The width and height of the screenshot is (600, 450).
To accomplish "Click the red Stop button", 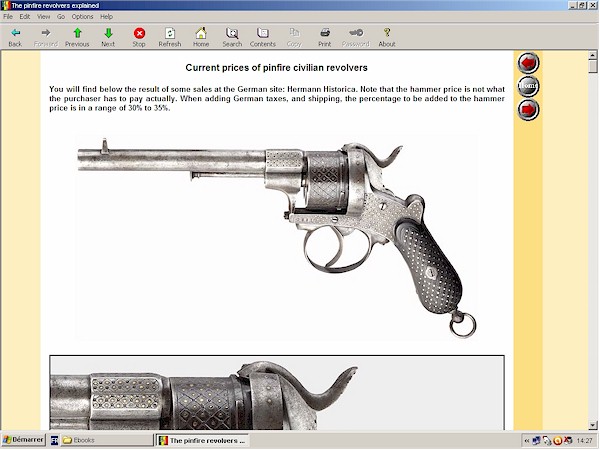I will [x=139, y=38].
